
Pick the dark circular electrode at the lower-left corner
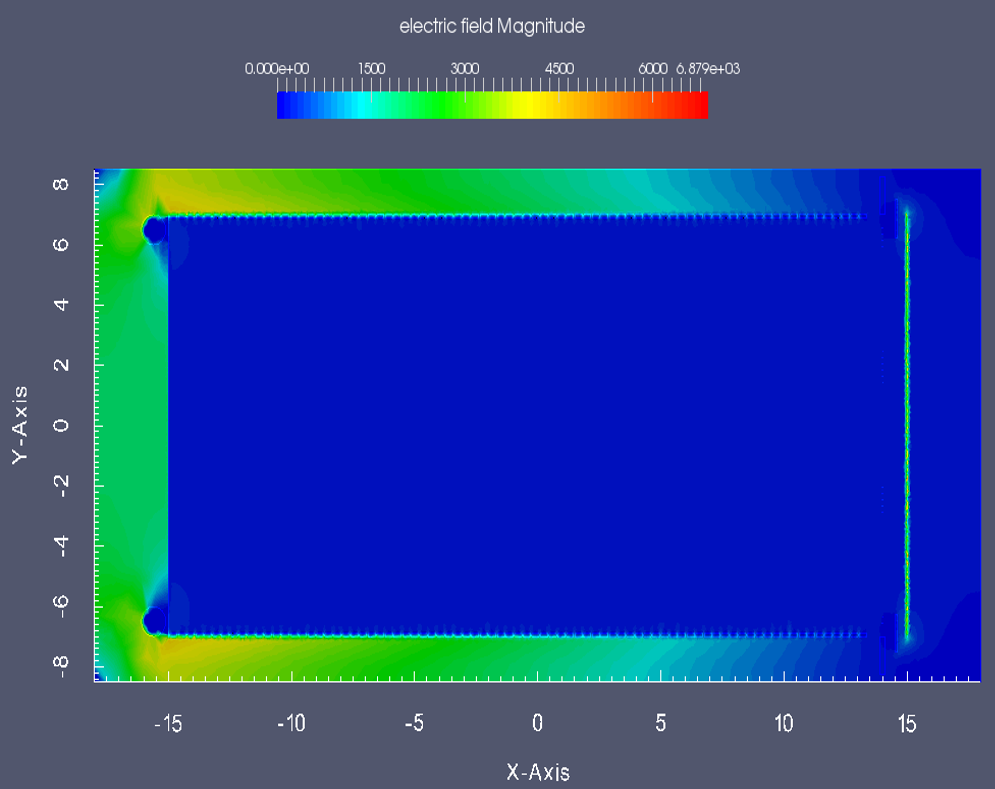point(153,621)
